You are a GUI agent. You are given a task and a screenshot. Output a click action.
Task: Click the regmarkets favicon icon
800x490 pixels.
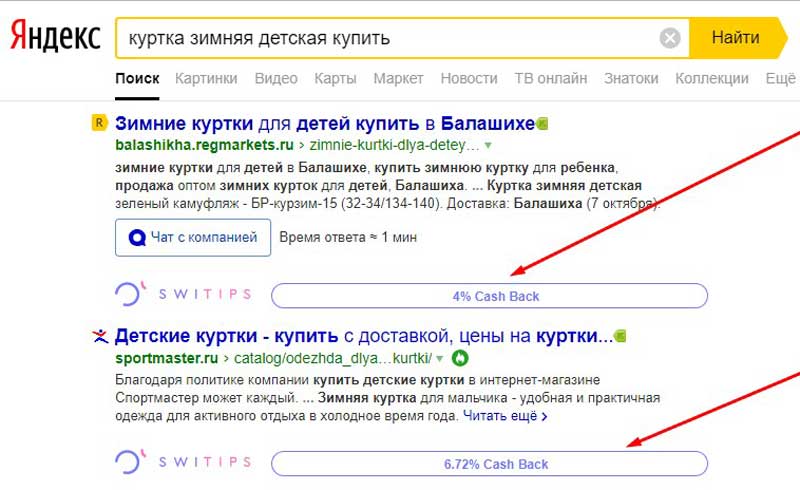[x=99, y=123]
